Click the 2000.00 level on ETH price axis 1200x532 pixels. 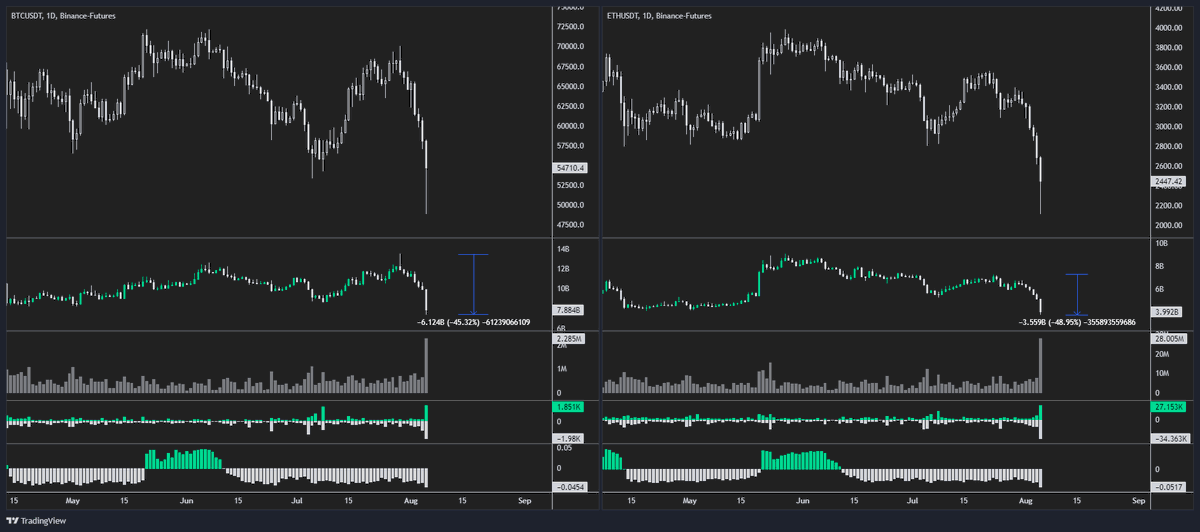pos(1168,225)
